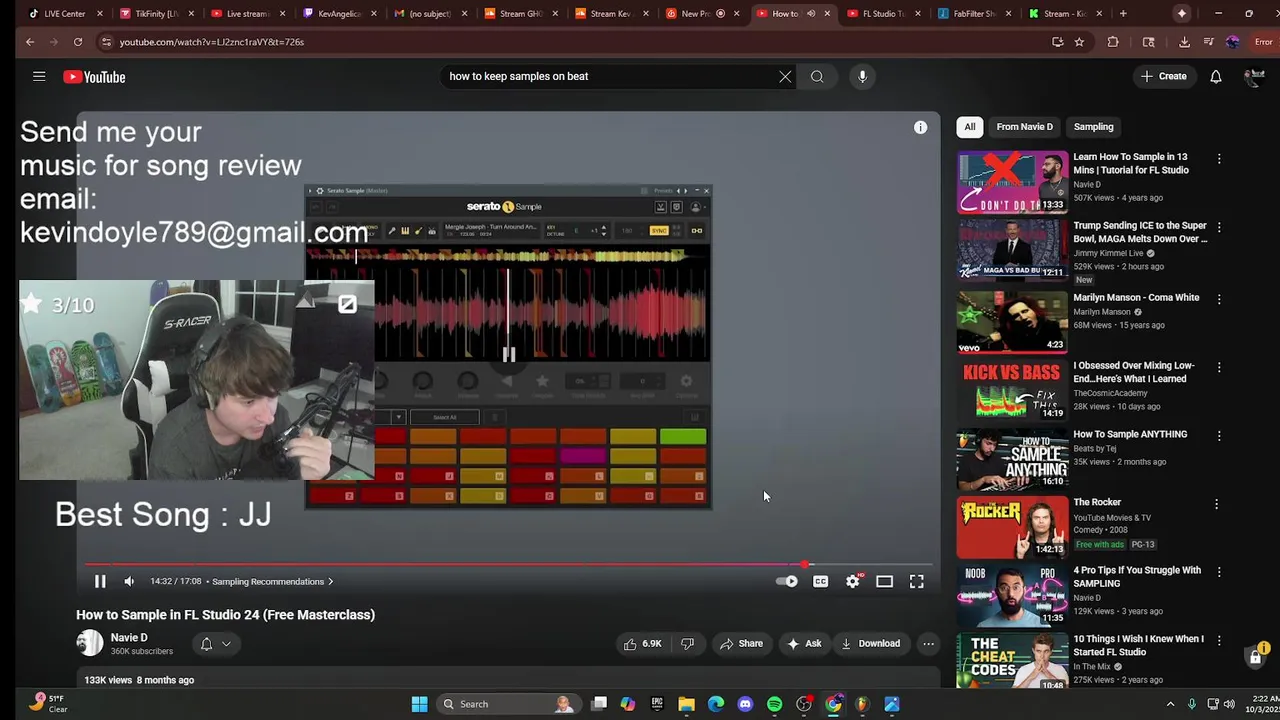Image resolution: width=1280 pixels, height=720 pixels.
Task: Switch to LIVE Center browser tab
Action: point(66,13)
